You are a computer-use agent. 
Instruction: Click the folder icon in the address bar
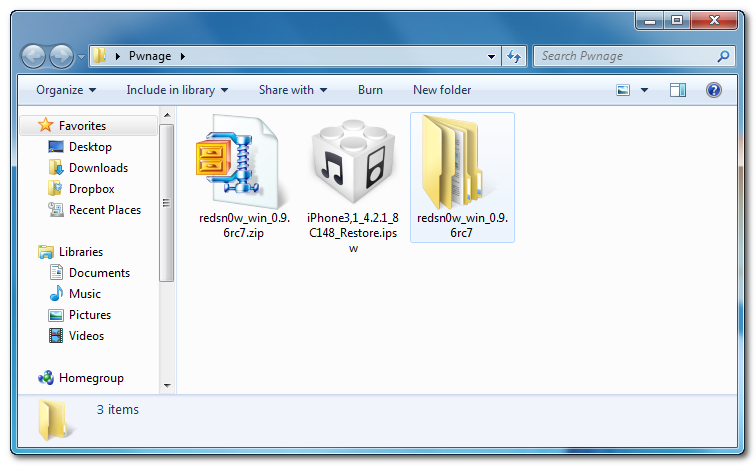coord(99,56)
